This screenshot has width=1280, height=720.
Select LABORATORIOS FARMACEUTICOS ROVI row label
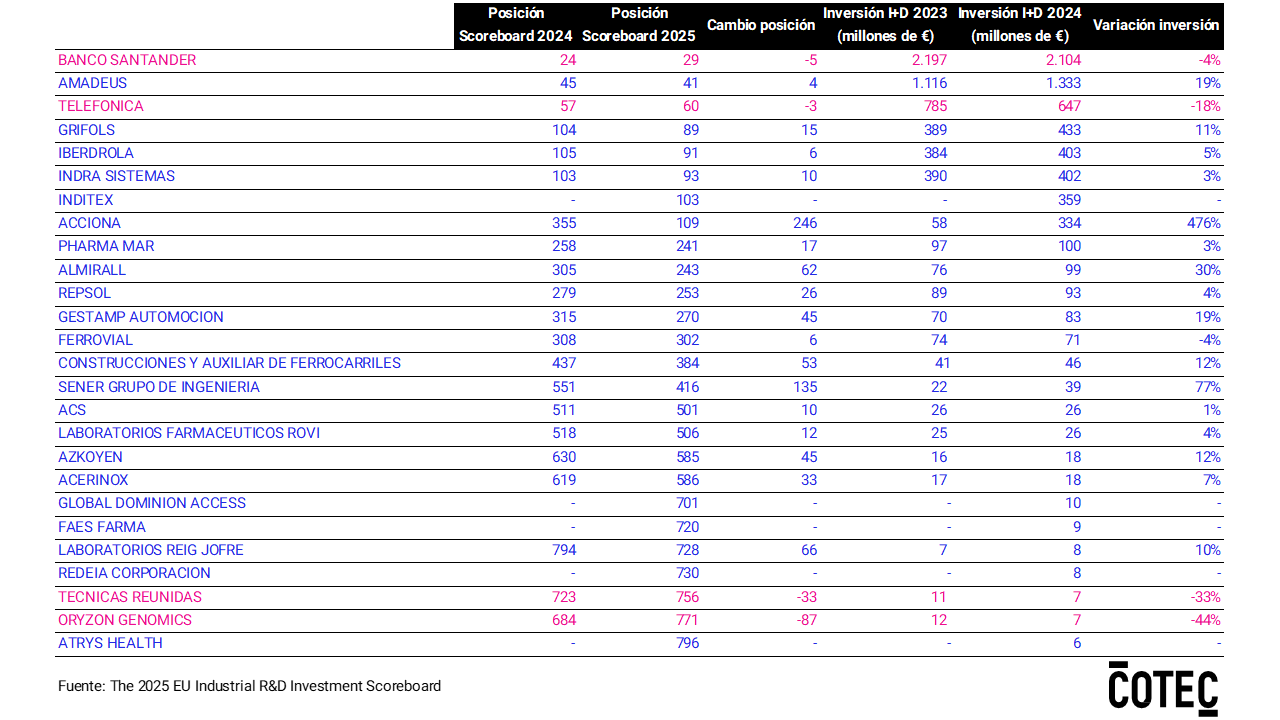pyautogui.click(x=189, y=433)
